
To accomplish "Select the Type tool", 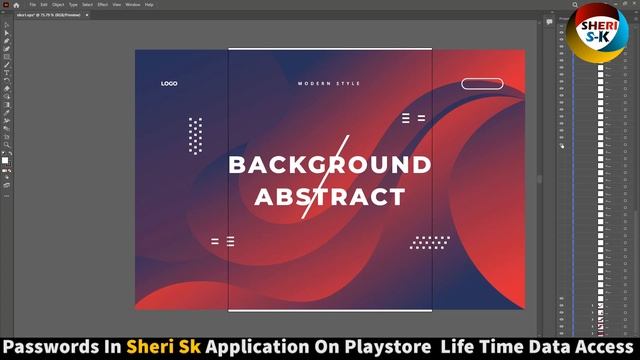I will pyautogui.click(x=6, y=73).
